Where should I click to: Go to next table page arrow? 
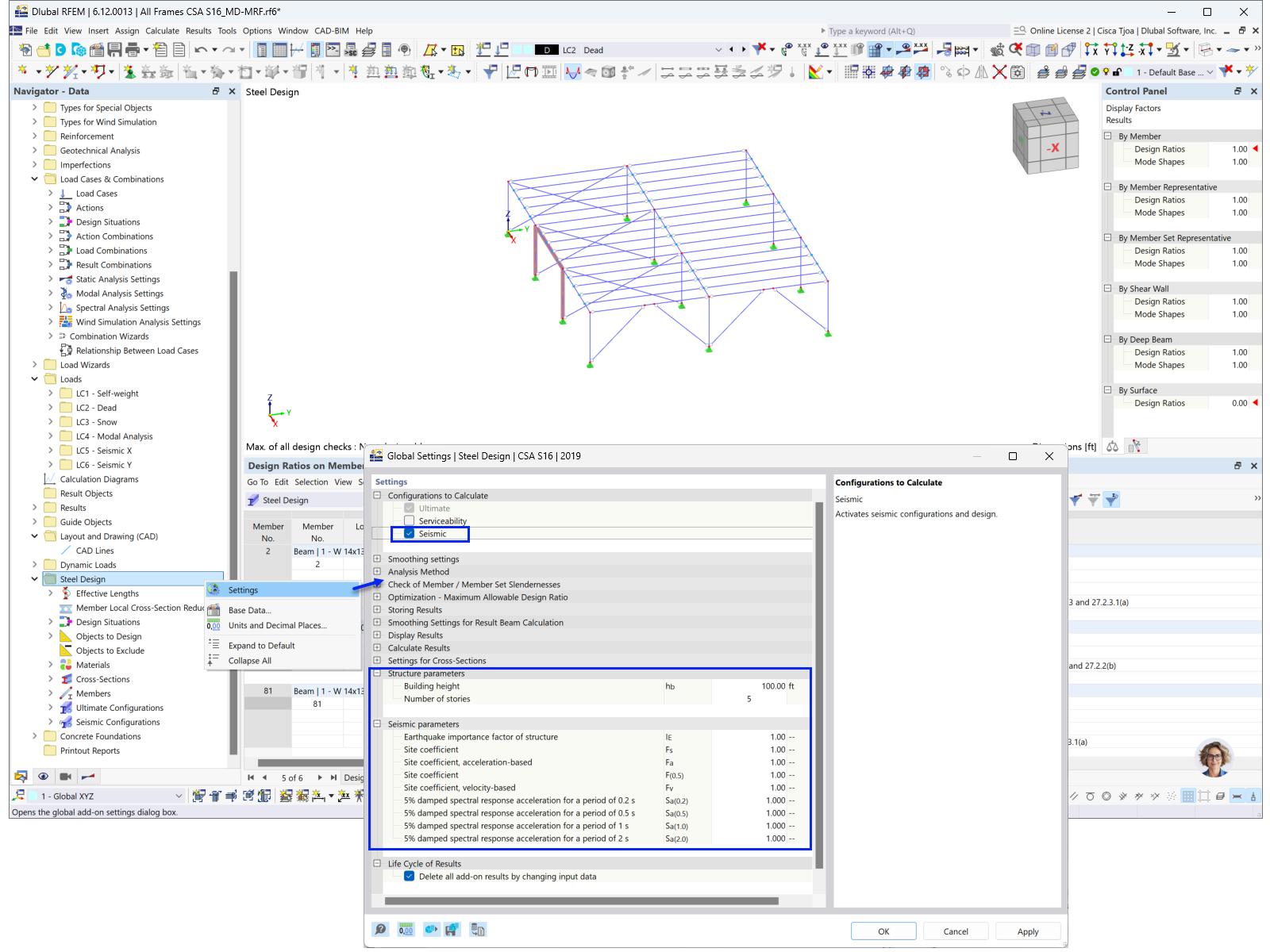click(x=320, y=777)
